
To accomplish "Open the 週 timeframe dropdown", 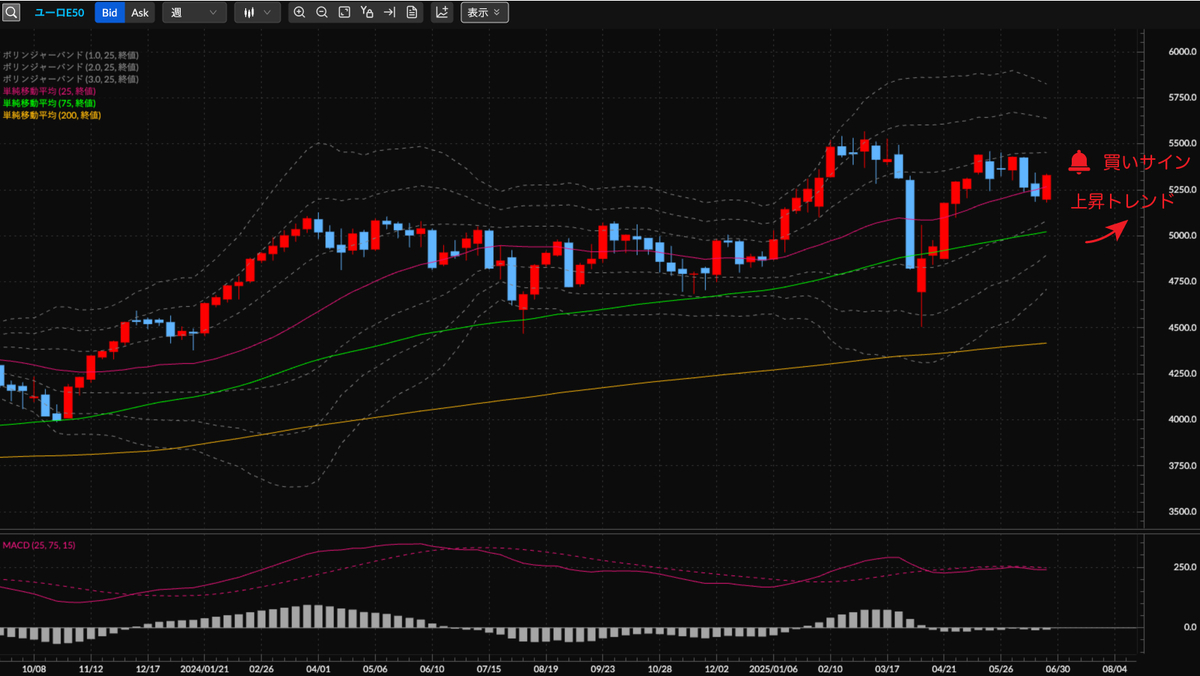I will pyautogui.click(x=194, y=13).
